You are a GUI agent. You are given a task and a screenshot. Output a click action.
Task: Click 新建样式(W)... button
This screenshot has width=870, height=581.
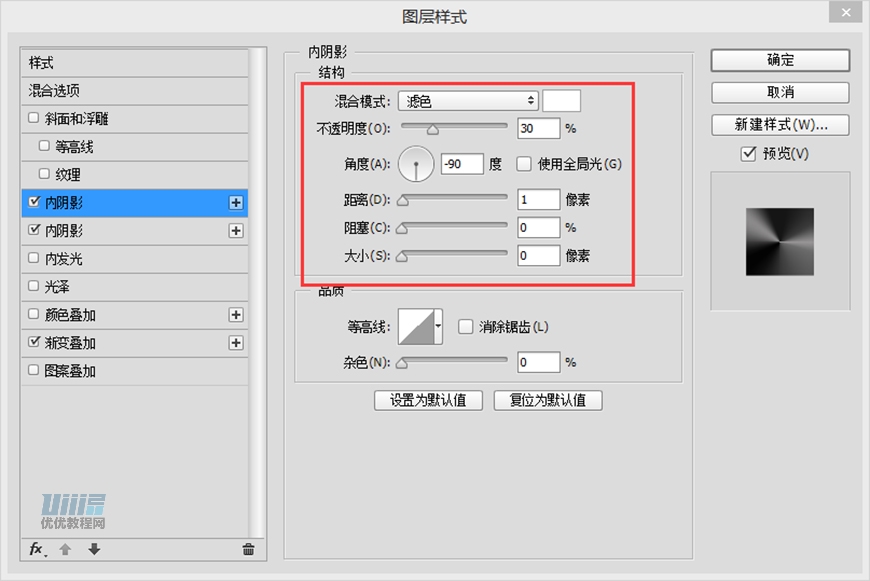tap(780, 125)
